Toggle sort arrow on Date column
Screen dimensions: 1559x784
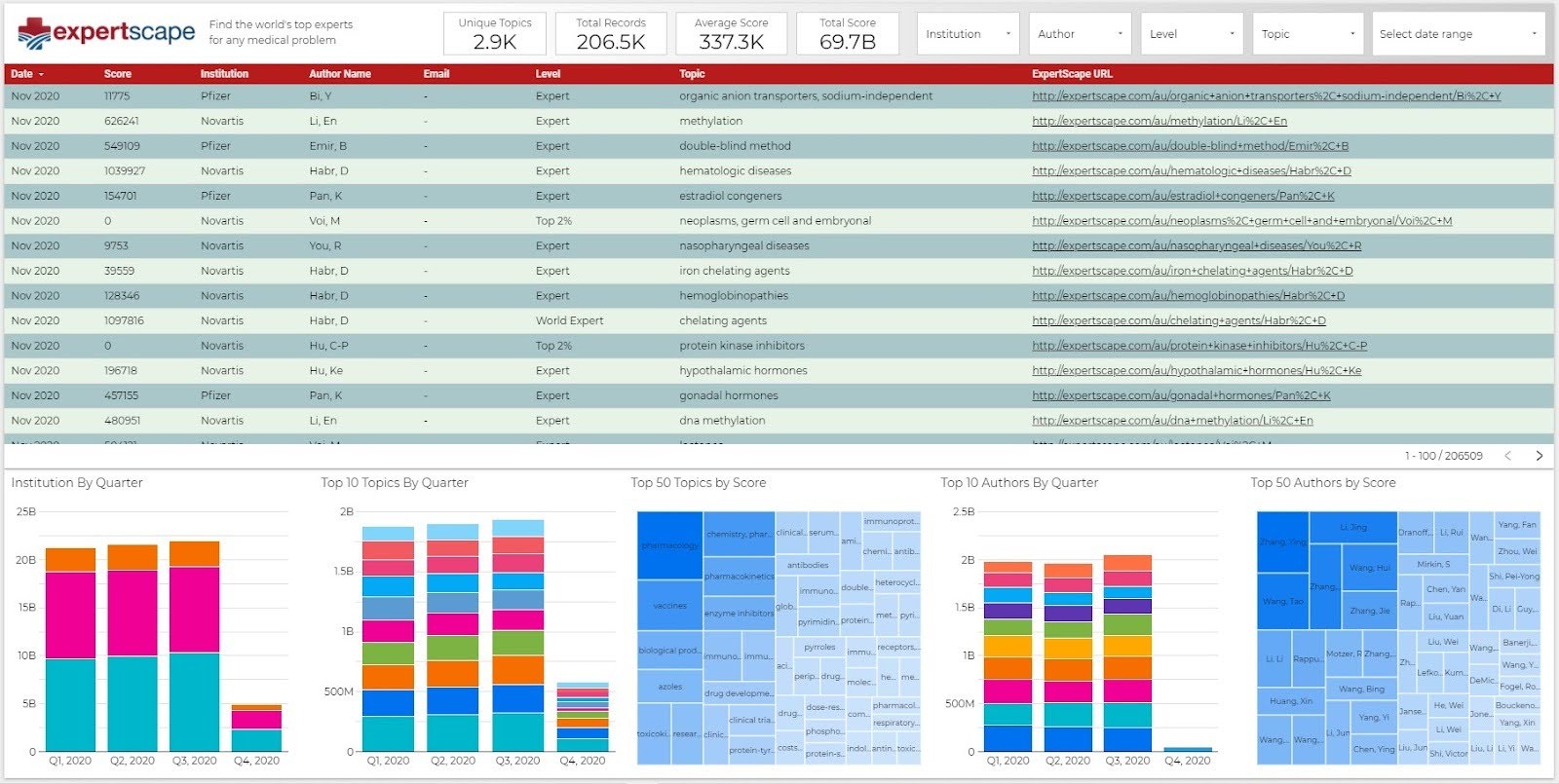41,74
